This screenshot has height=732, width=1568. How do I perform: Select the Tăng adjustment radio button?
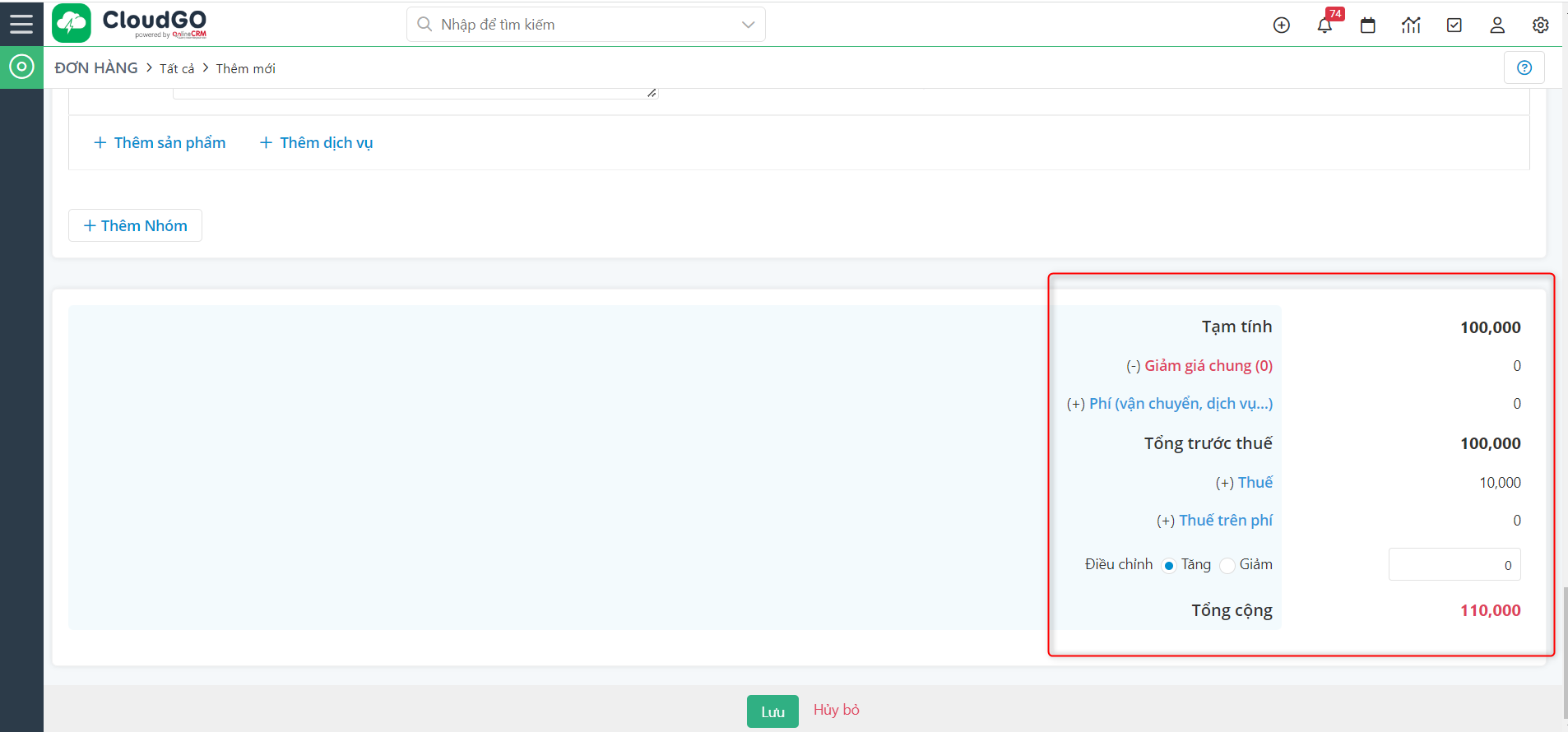click(x=1168, y=565)
